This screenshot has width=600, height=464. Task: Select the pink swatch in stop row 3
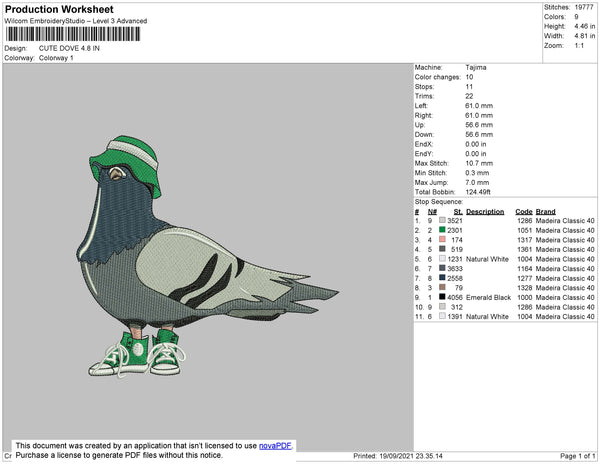click(442, 239)
